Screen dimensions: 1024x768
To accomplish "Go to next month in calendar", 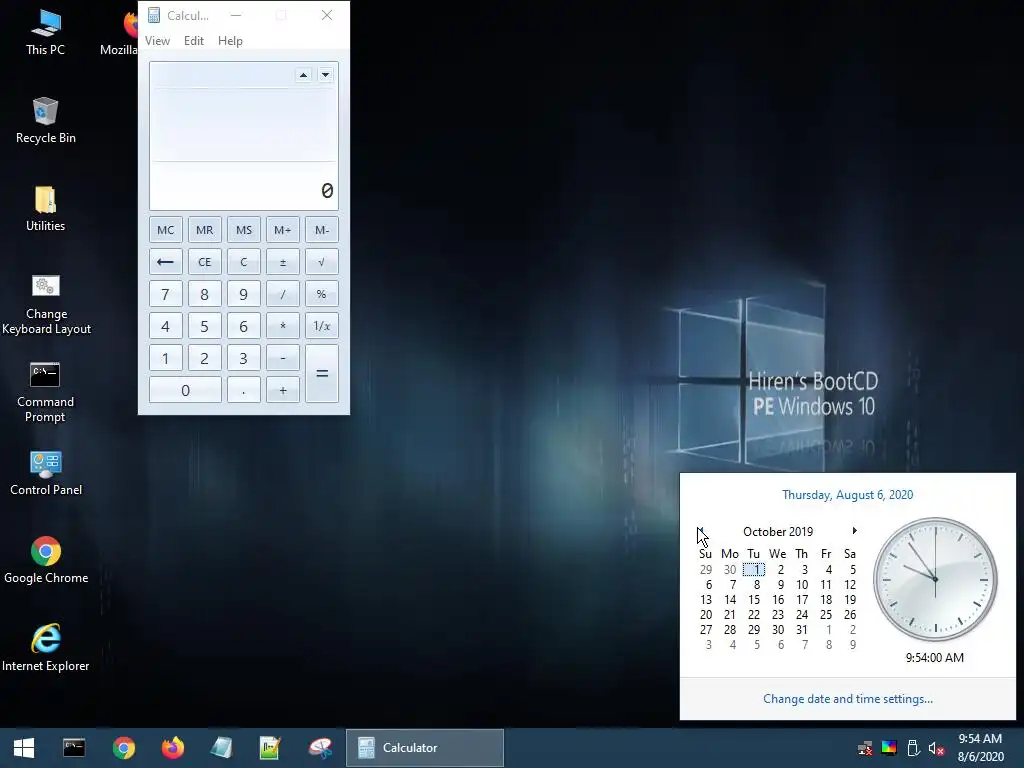I will [x=854, y=531].
